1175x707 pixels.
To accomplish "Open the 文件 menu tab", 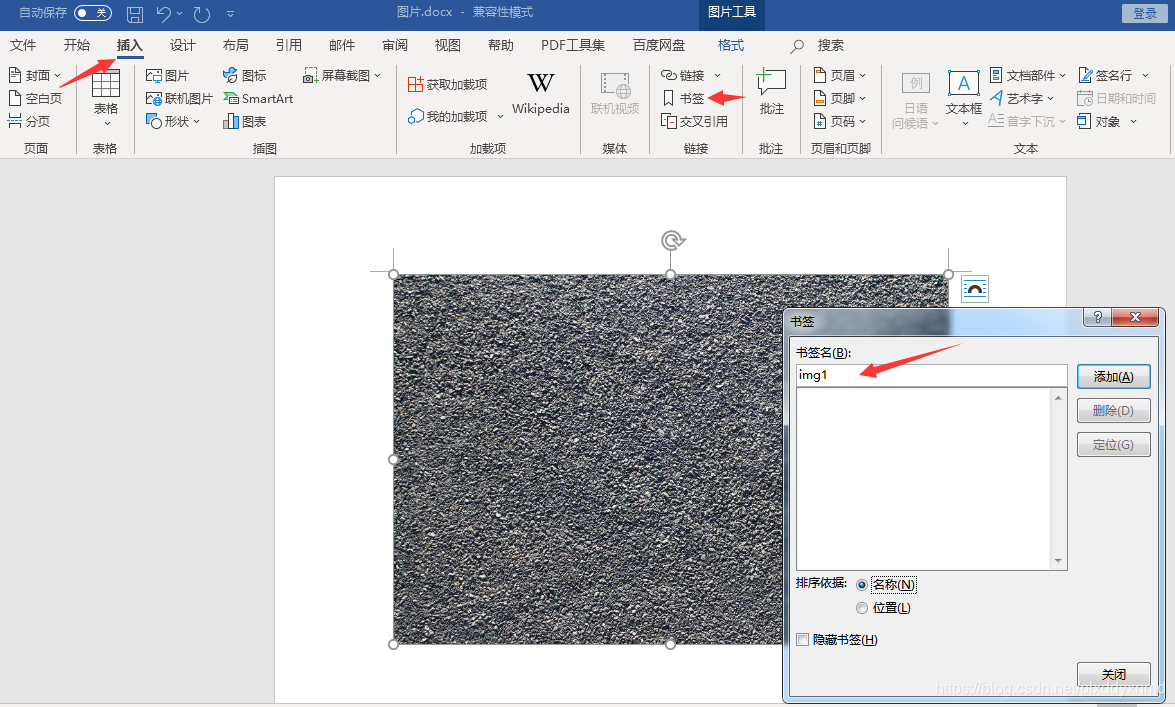I will click(22, 45).
